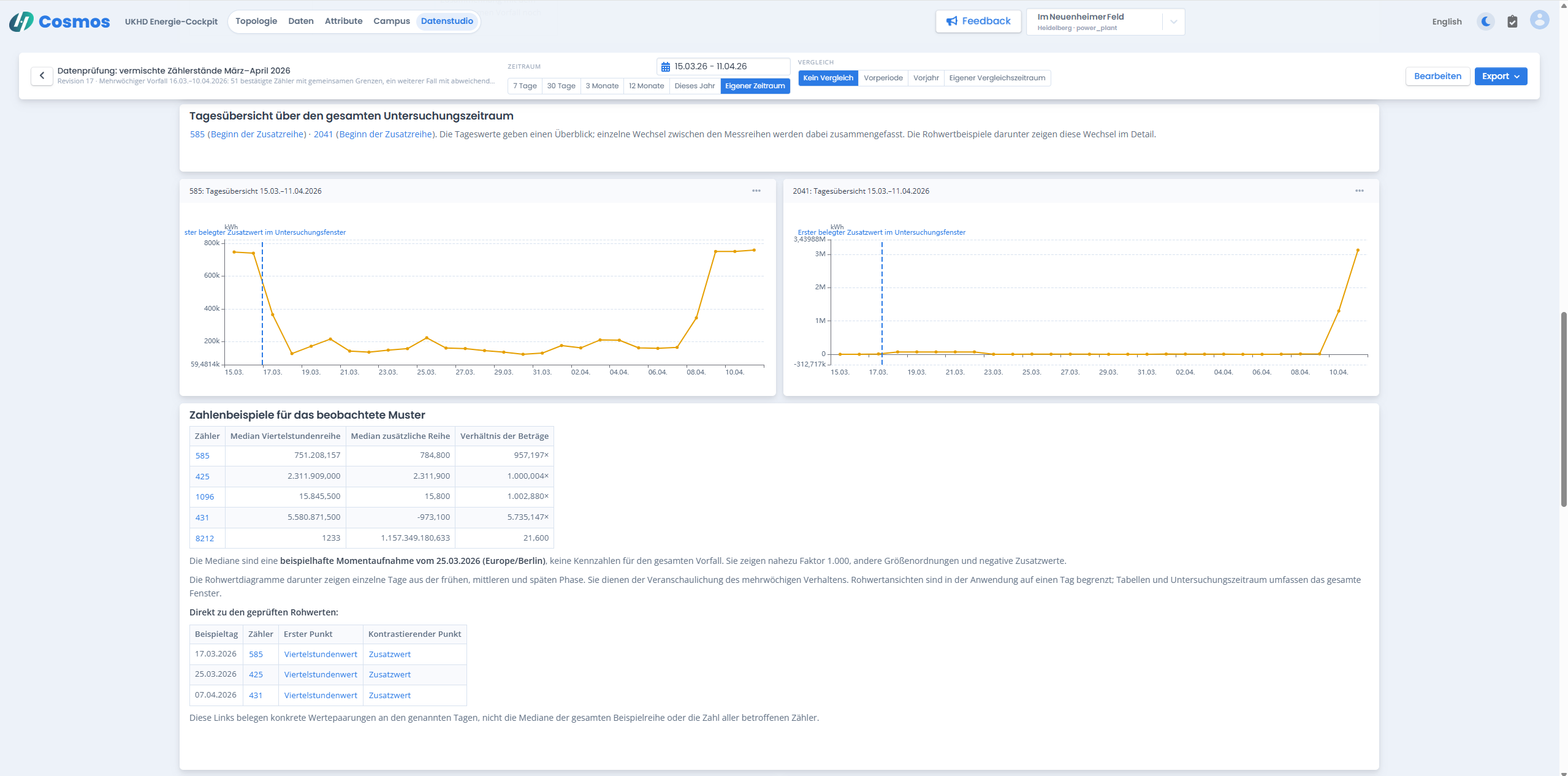Switch language to English

[x=1447, y=21]
